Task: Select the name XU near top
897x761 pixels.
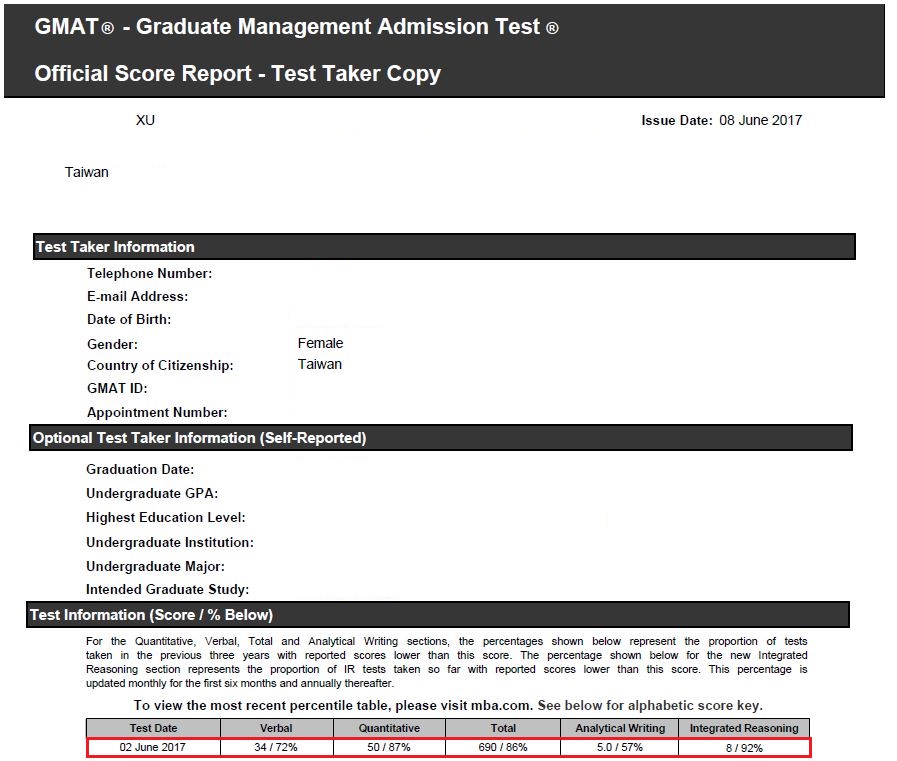Action: 145,120
